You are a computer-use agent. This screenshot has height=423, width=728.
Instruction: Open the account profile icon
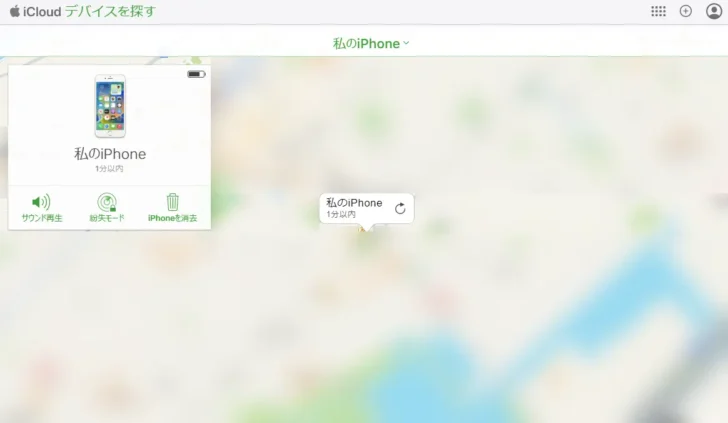[714, 11]
